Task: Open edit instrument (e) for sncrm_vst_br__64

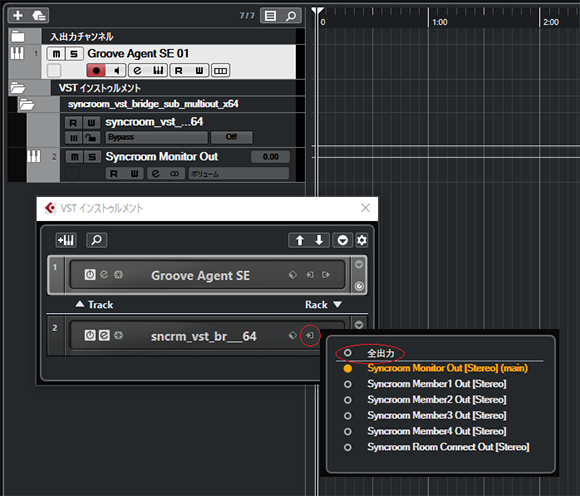Action: (104, 335)
